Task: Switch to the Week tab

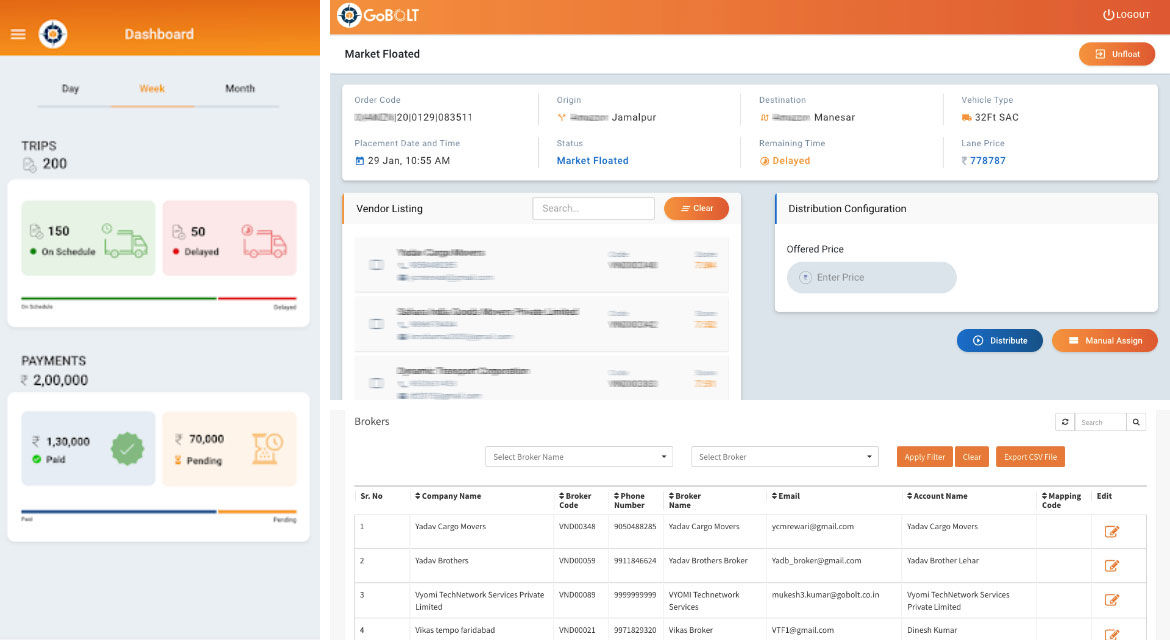Action: click(x=152, y=89)
